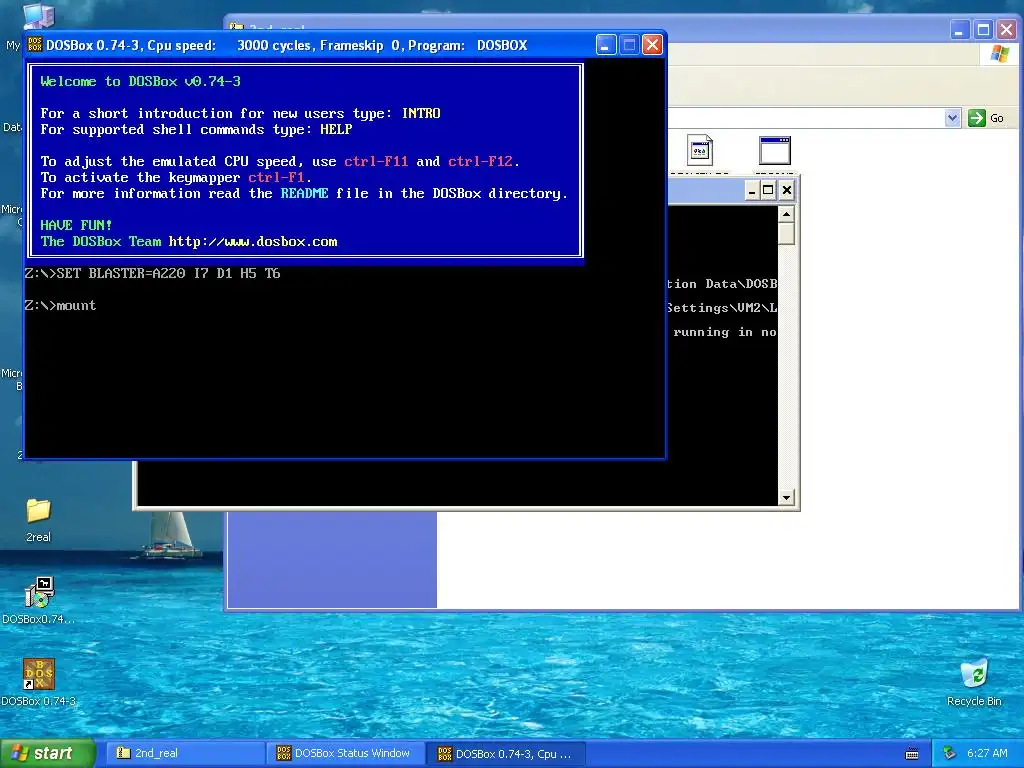
Task: Click the down arrow of the Status Window scrollbar
Action: (x=786, y=498)
